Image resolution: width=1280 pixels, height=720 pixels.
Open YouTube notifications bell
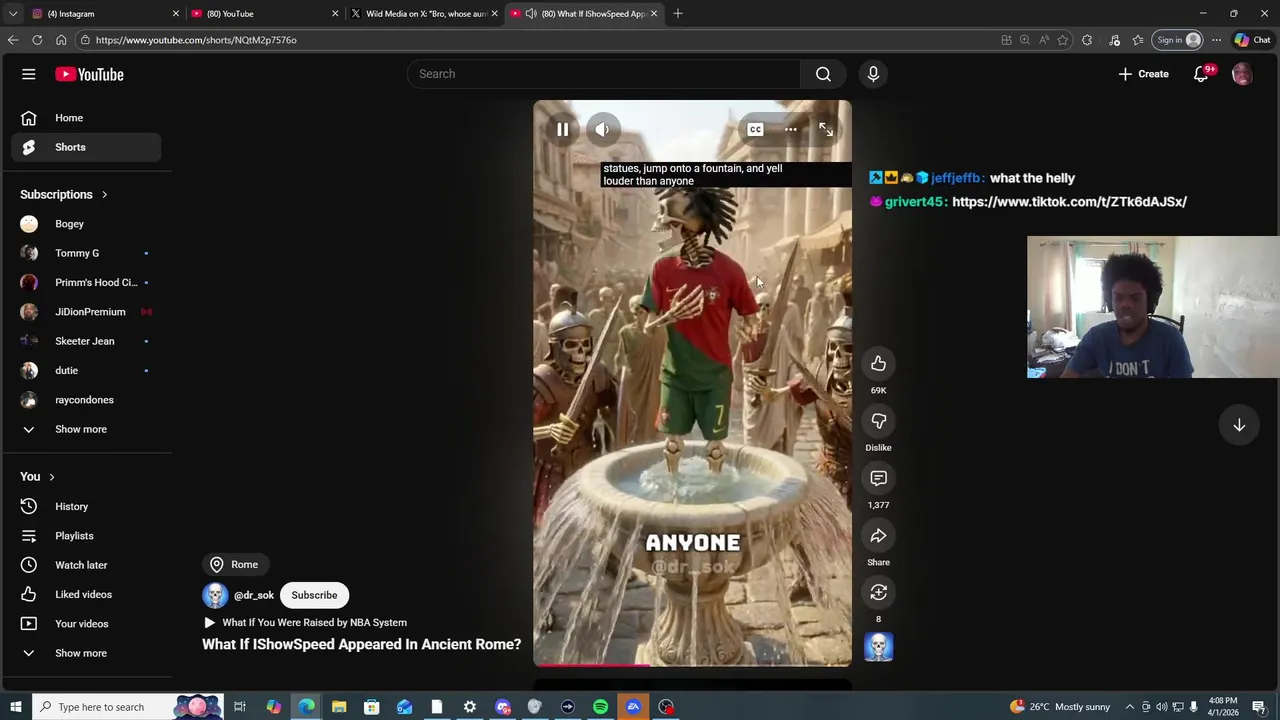[x=1201, y=74]
